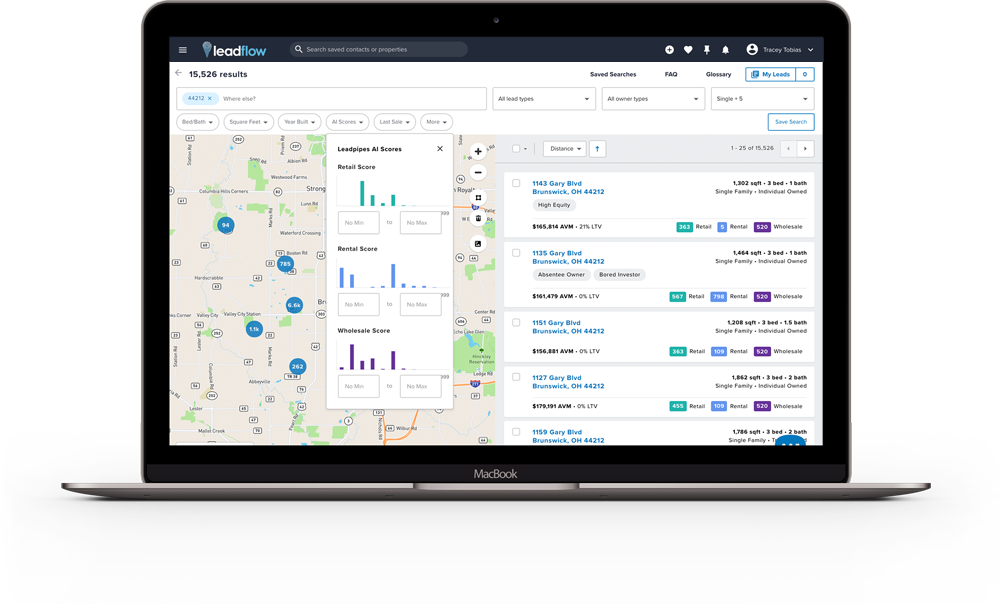This screenshot has height=604, width=1000.
Task: Zoom out on the map
Action: tap(478, 172)
